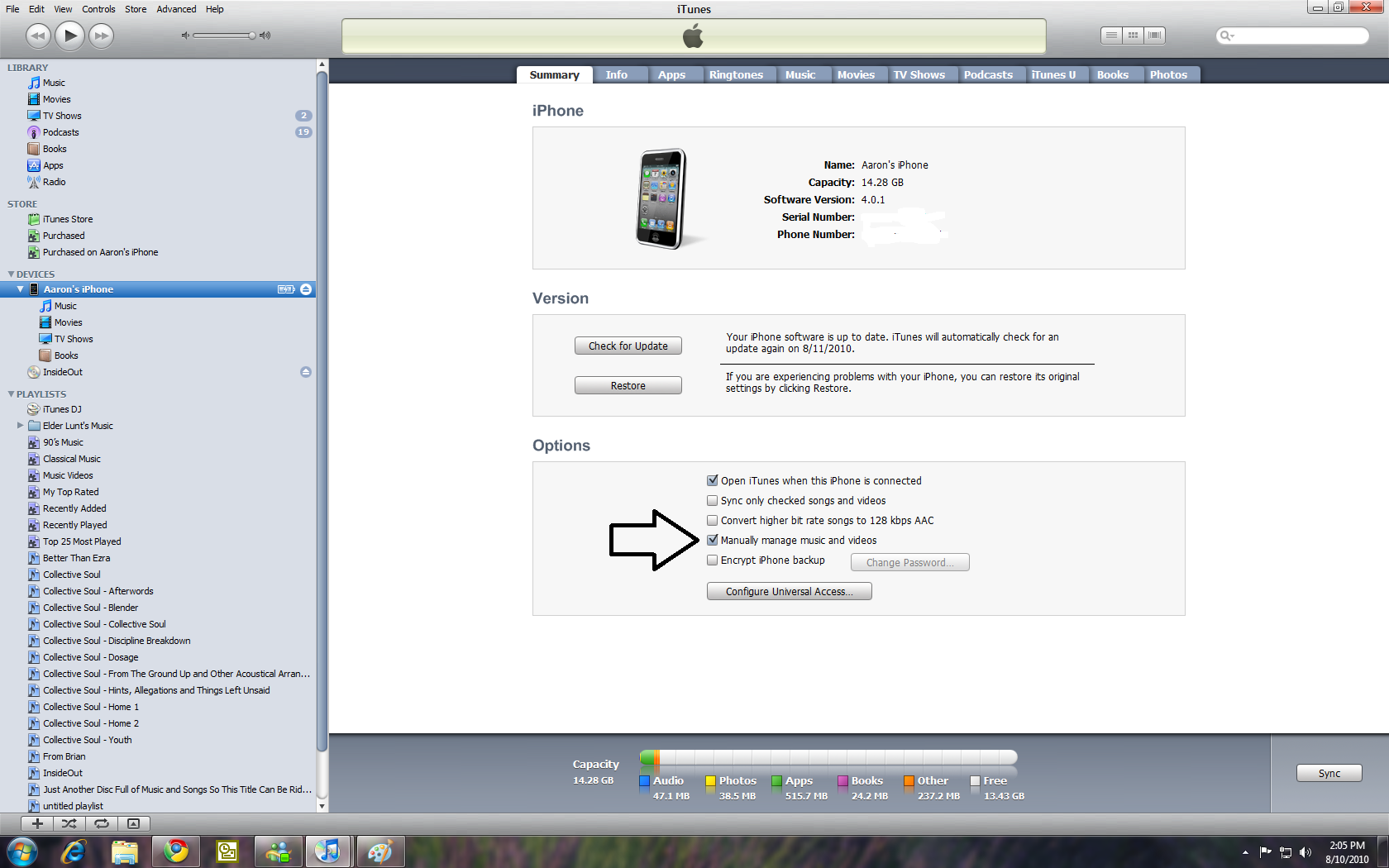Open the Apps library
This screenshot has height=868, width=1389.
53,165
